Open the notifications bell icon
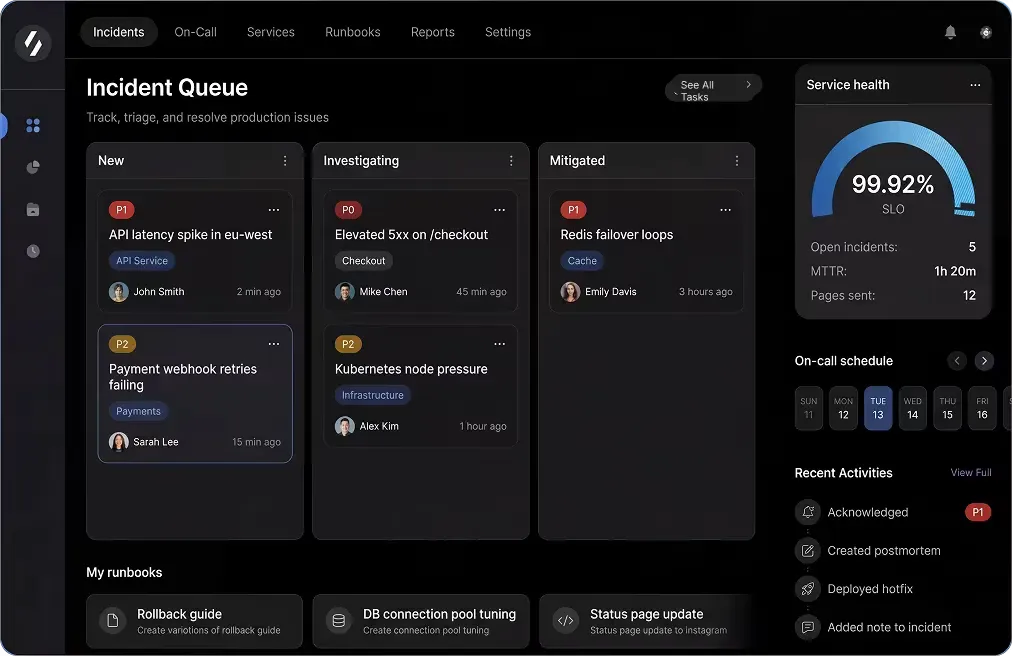 950,32
